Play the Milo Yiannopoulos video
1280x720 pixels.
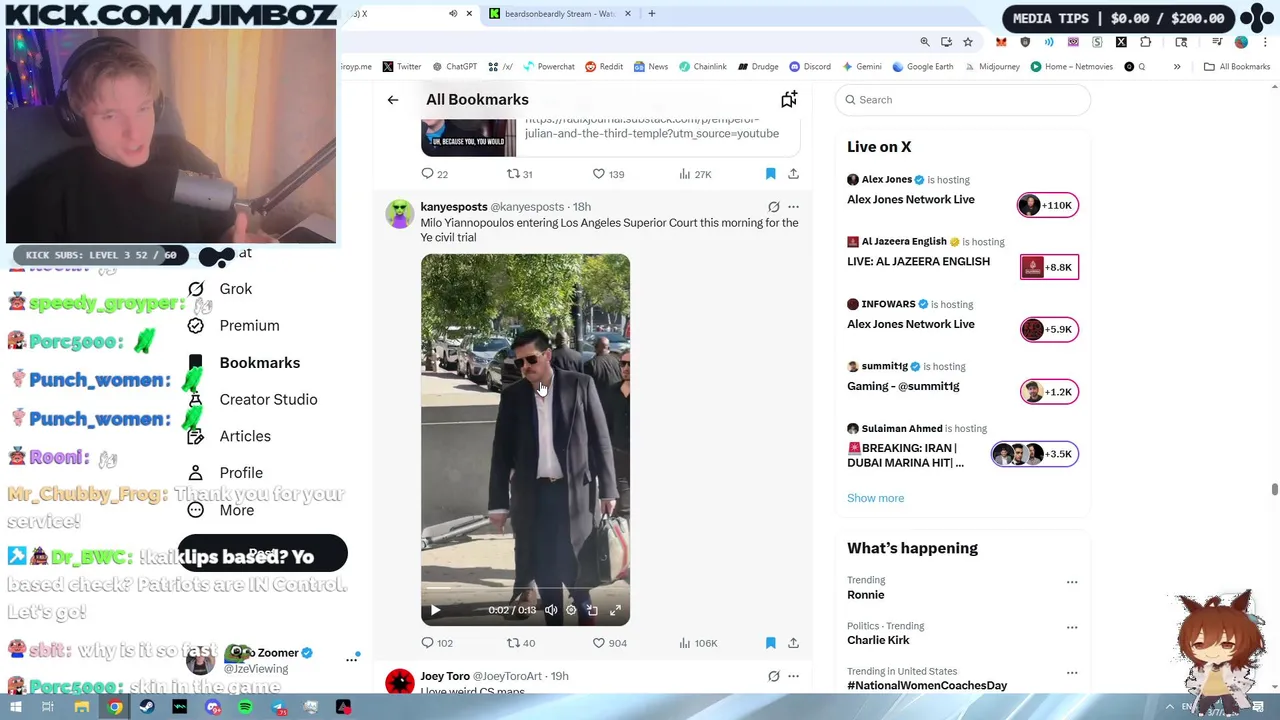(x=435, y=610)
